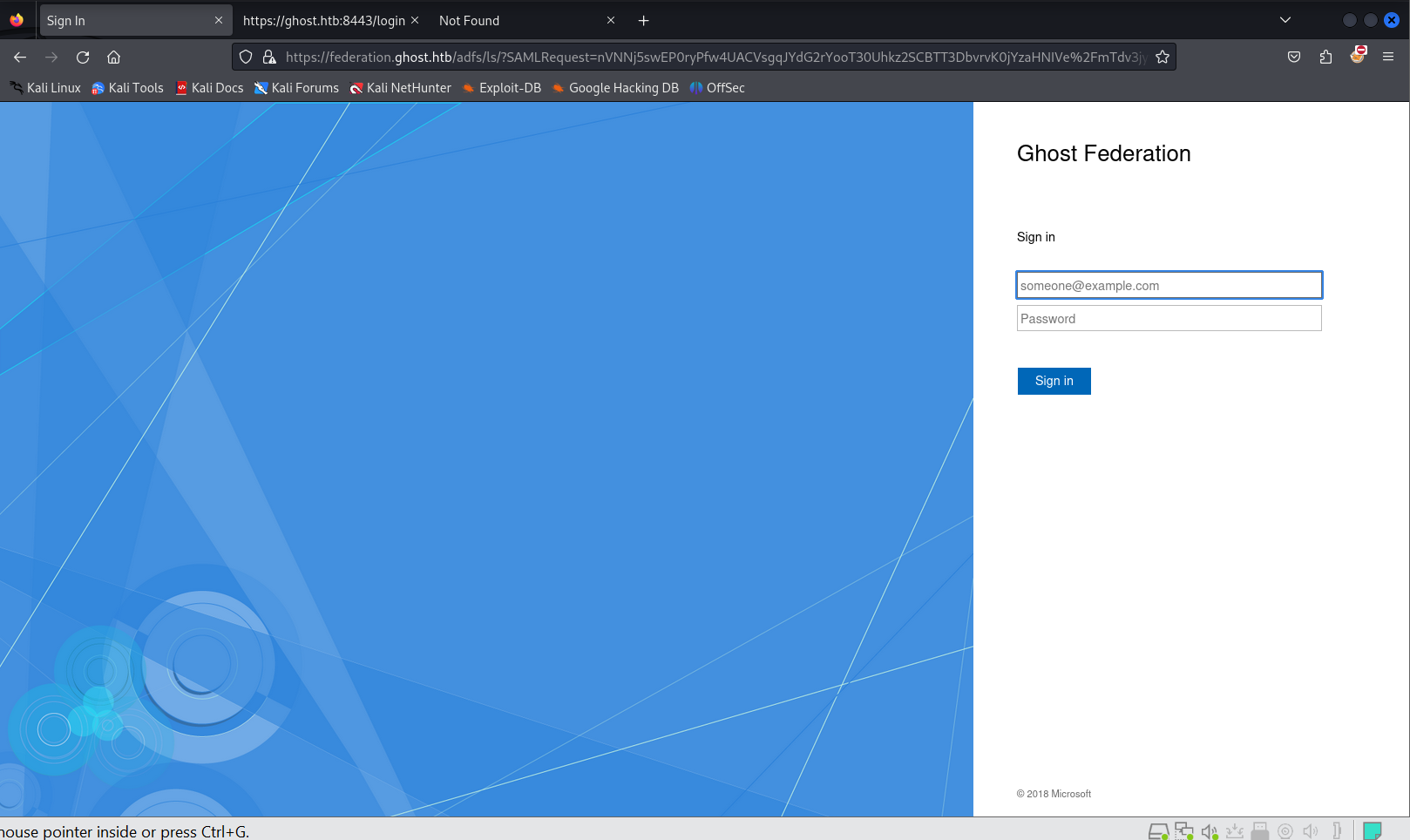
Task: Click the bracket icon in VM status bar
Action: point(1337,831)
